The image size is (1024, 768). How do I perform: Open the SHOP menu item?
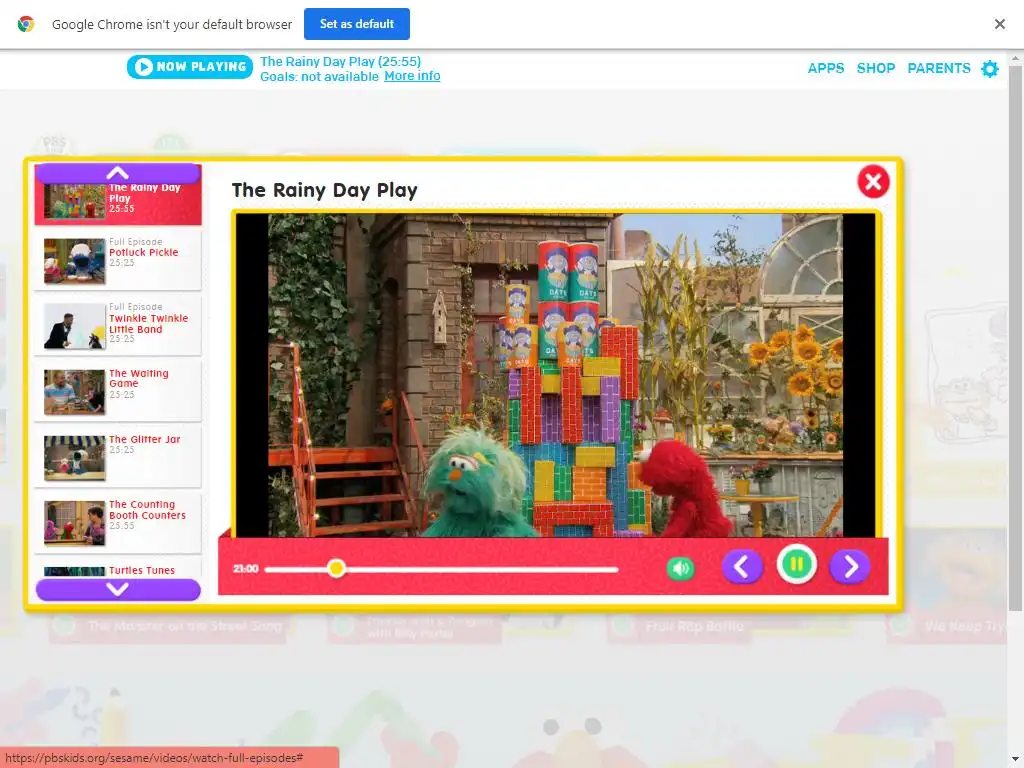coord(876,68)
